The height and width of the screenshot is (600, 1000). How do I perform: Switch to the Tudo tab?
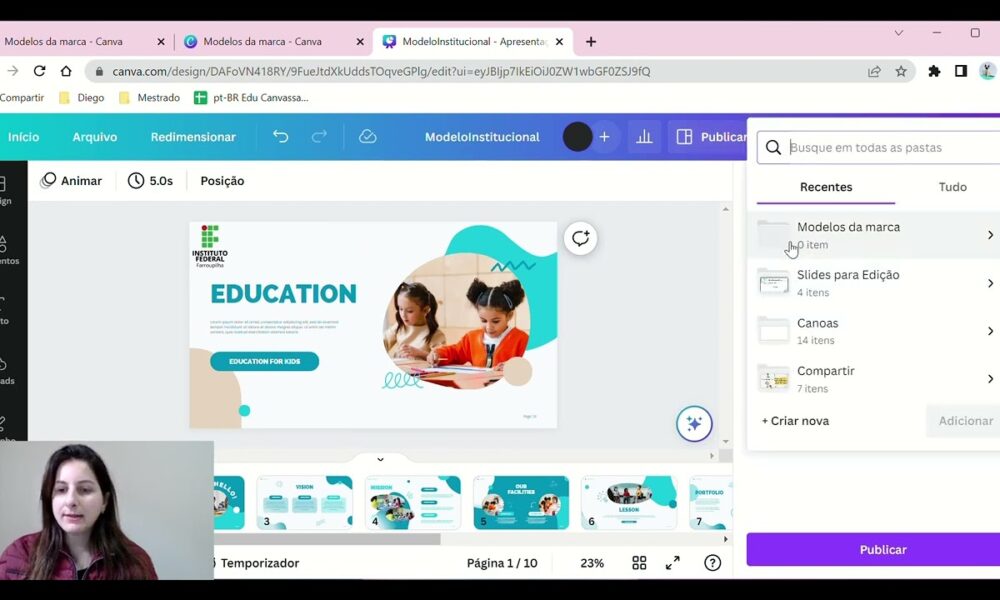coord(952,187)
